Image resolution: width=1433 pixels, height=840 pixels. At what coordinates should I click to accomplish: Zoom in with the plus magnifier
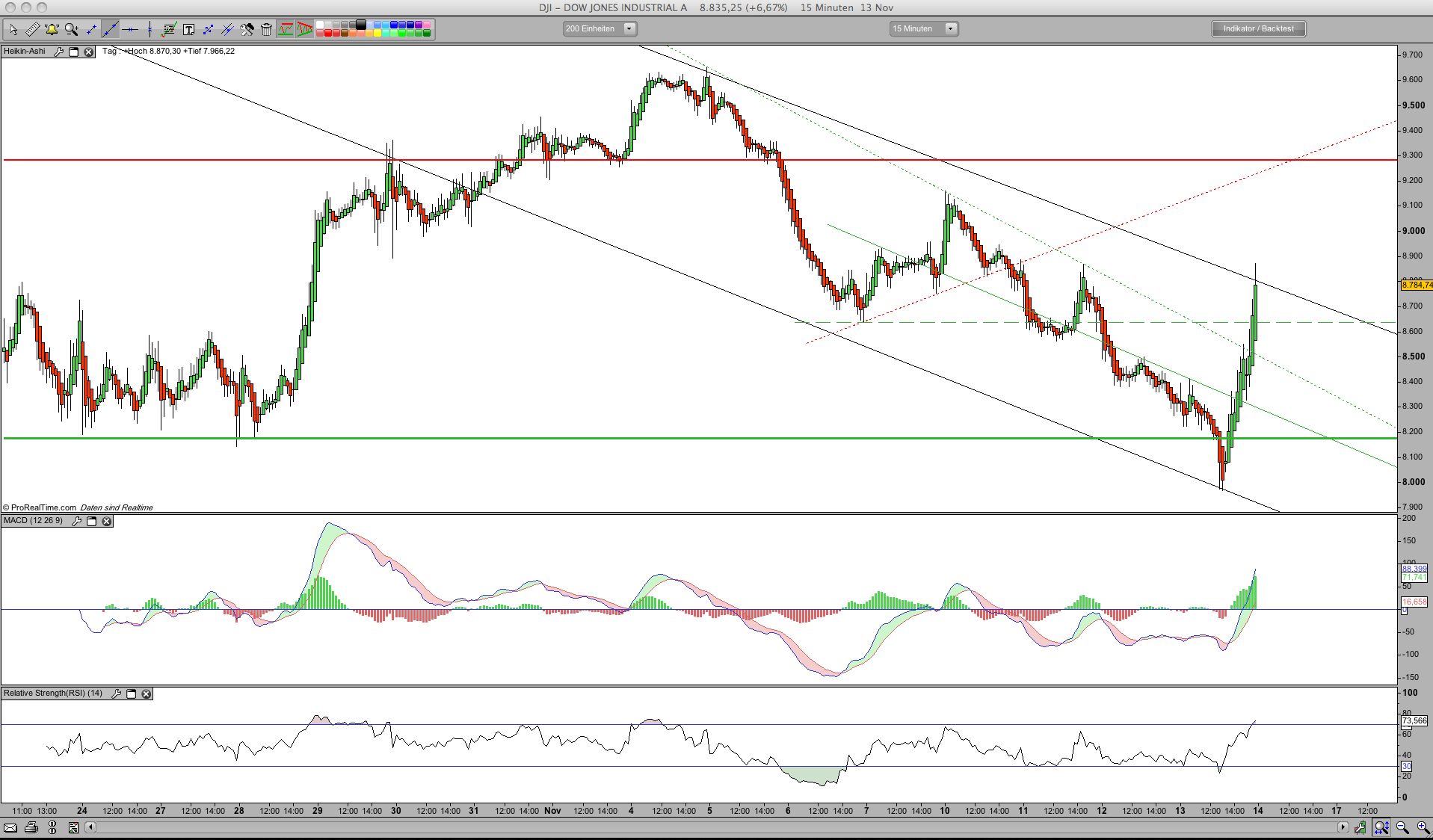click(x=1423, y=827)
